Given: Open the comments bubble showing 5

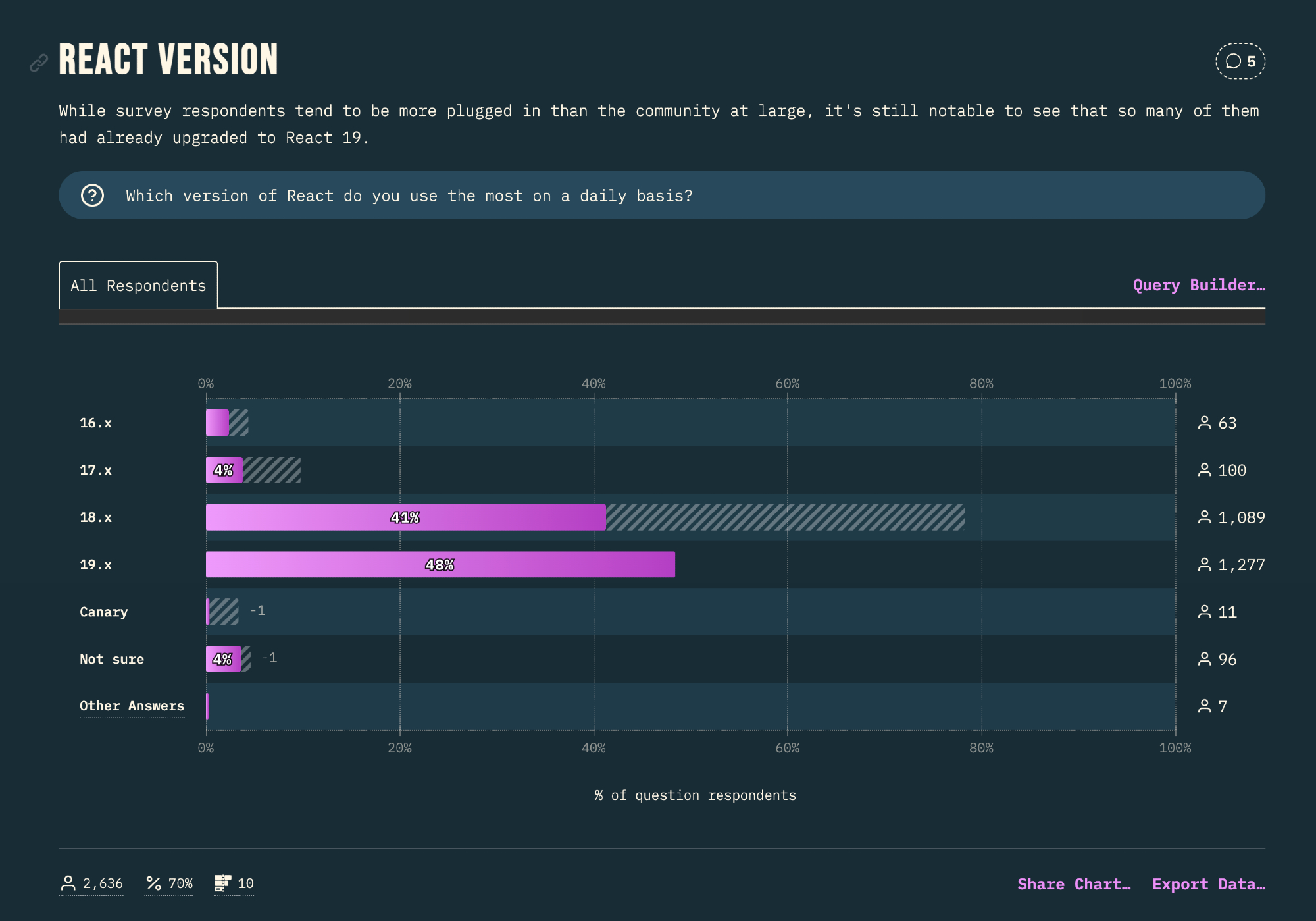Looking at the screenshot, I should (x=1240, y=61).
